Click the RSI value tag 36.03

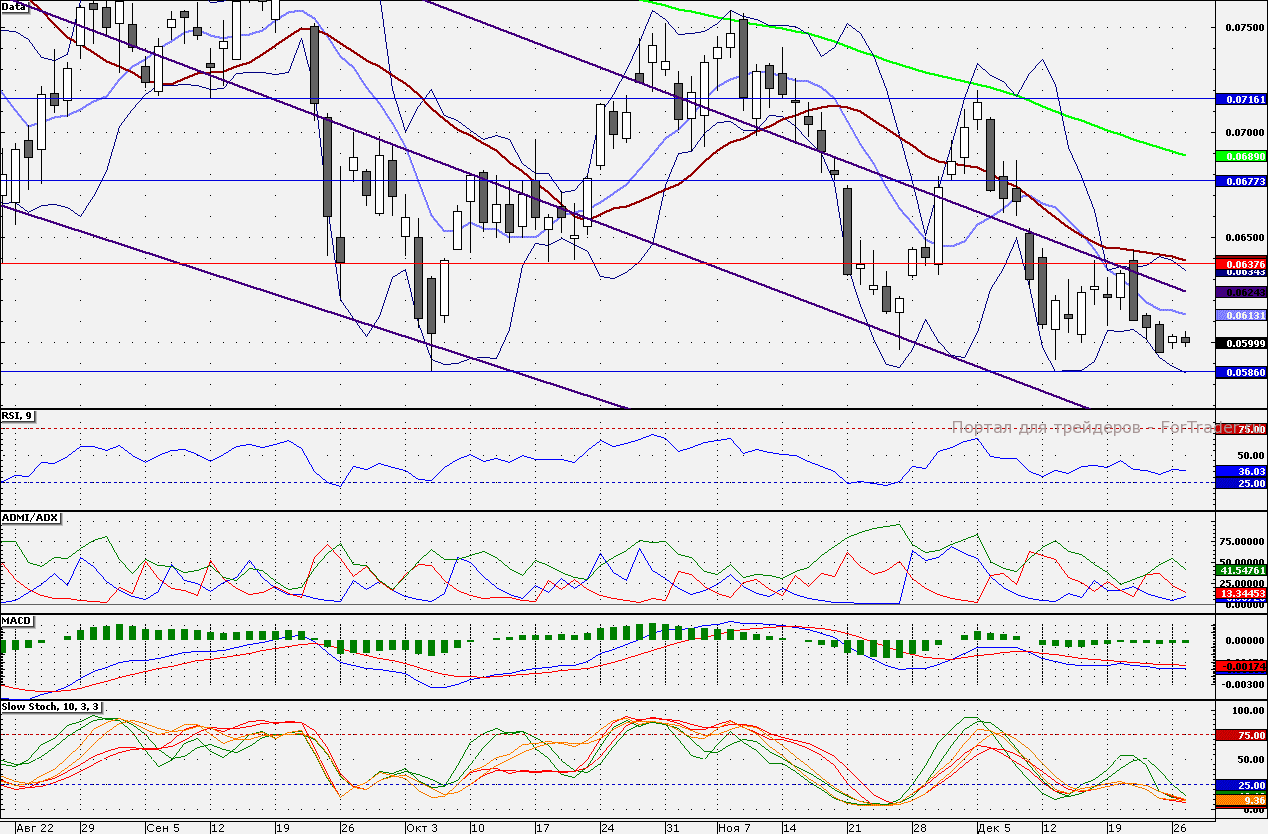click(1241, 471)
